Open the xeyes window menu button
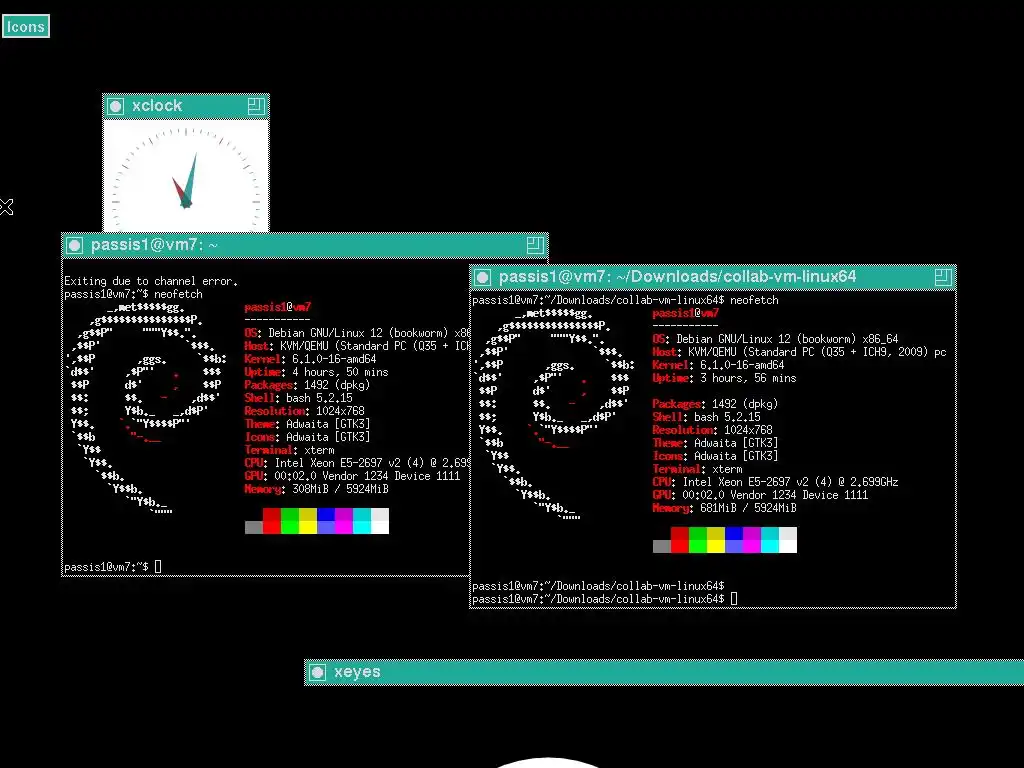The width and height of the screenshot is (1024, 768). 317,672
